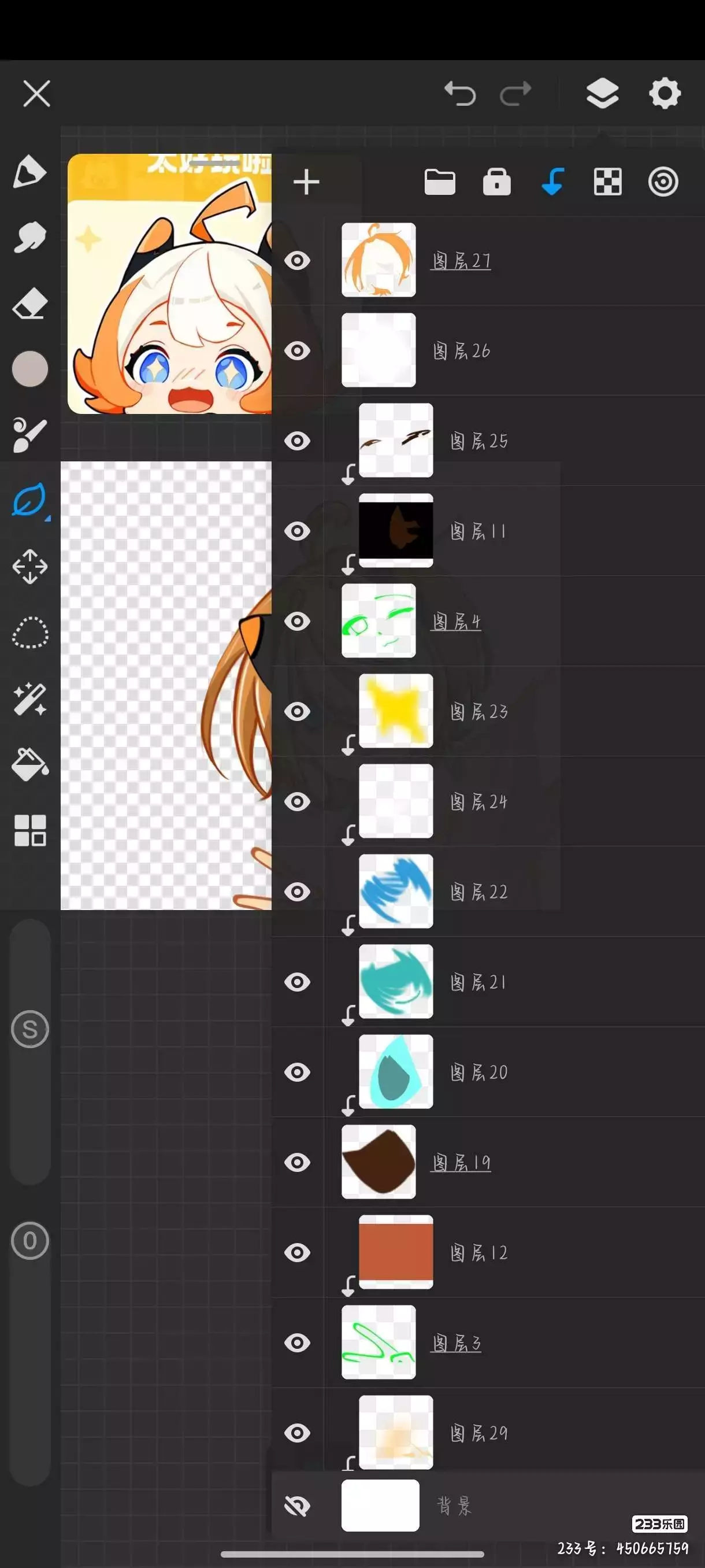Select the 图层22 blue strokes thumbnail
Screen dimensions: 705x1568
click(396, 891)
